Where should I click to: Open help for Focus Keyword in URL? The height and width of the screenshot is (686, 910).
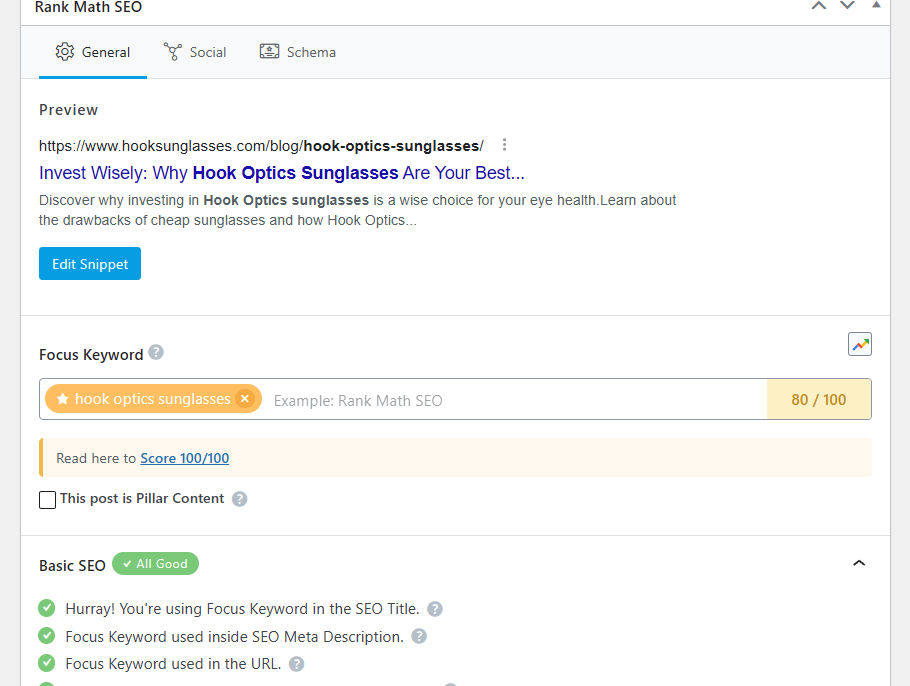coord(297,664)
